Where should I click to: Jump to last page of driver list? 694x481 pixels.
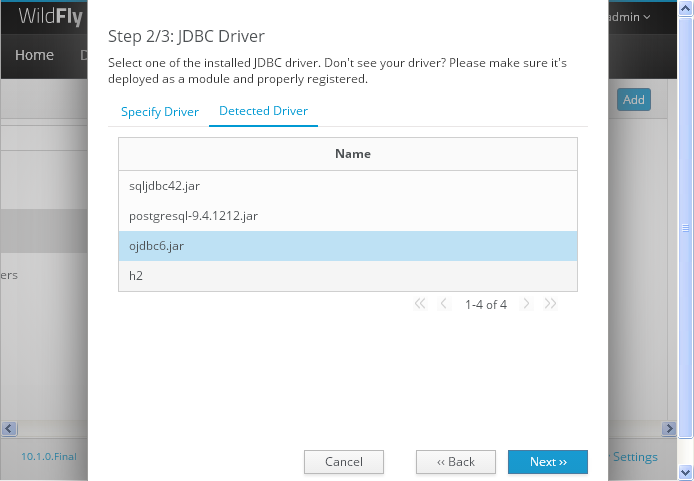[550, 304]
